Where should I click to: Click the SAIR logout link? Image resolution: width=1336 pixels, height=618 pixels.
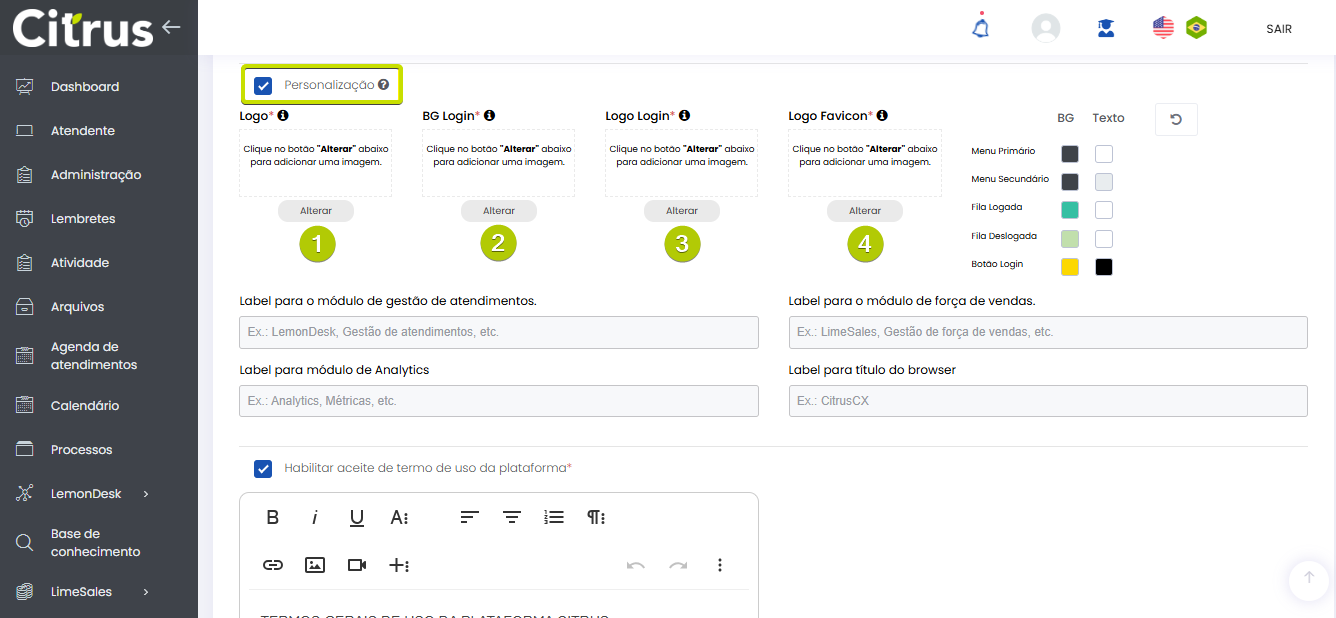(1278, 29)
